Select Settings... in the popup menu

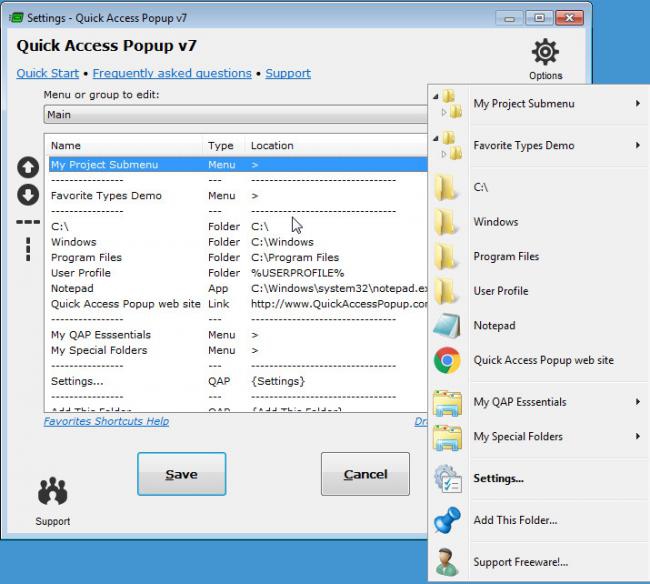(538, 478)
